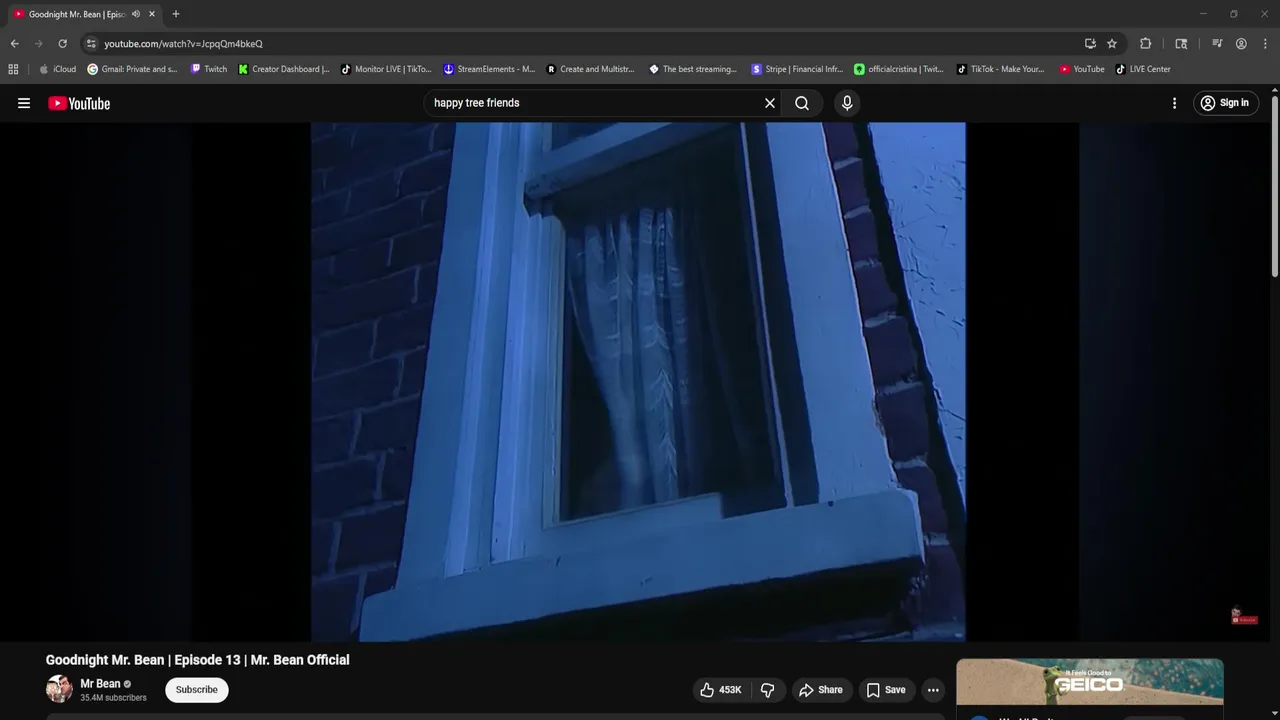The image size is (1280, 720).
Task: Open YouTube settings three-dot menu
Action: tap(1174, 103)
